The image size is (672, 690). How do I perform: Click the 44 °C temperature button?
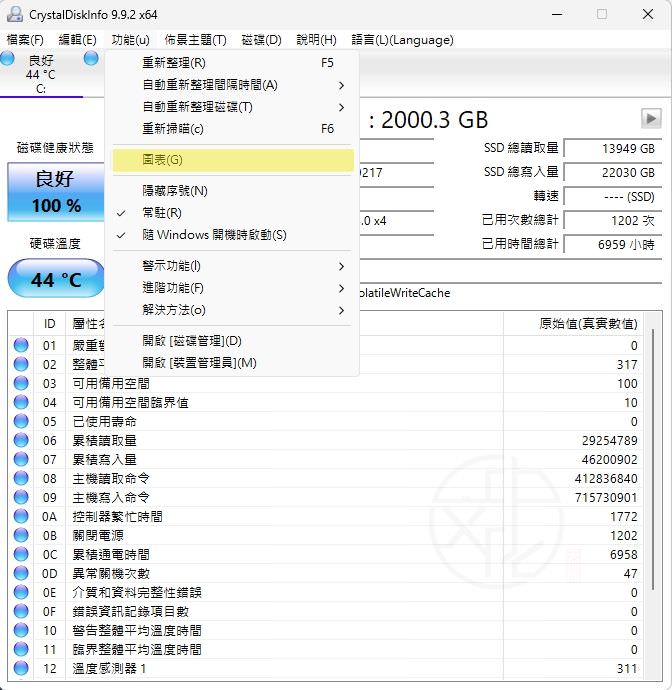point(56,279)
